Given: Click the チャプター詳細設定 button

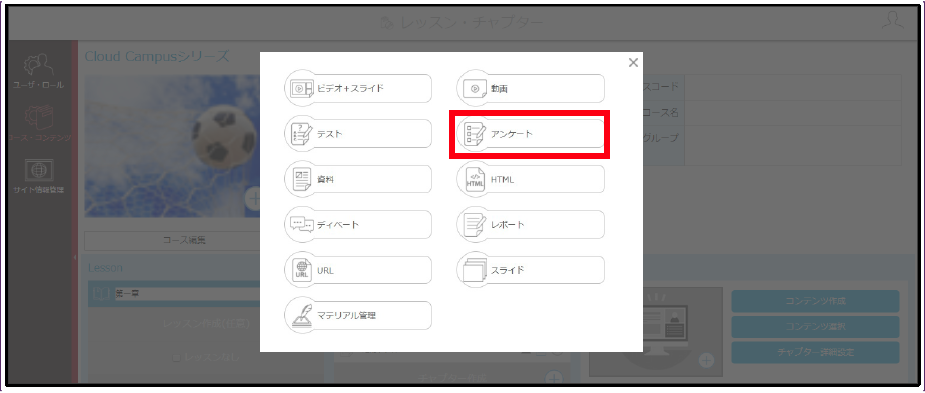Looking at the screenshot, I should point(815,352).
